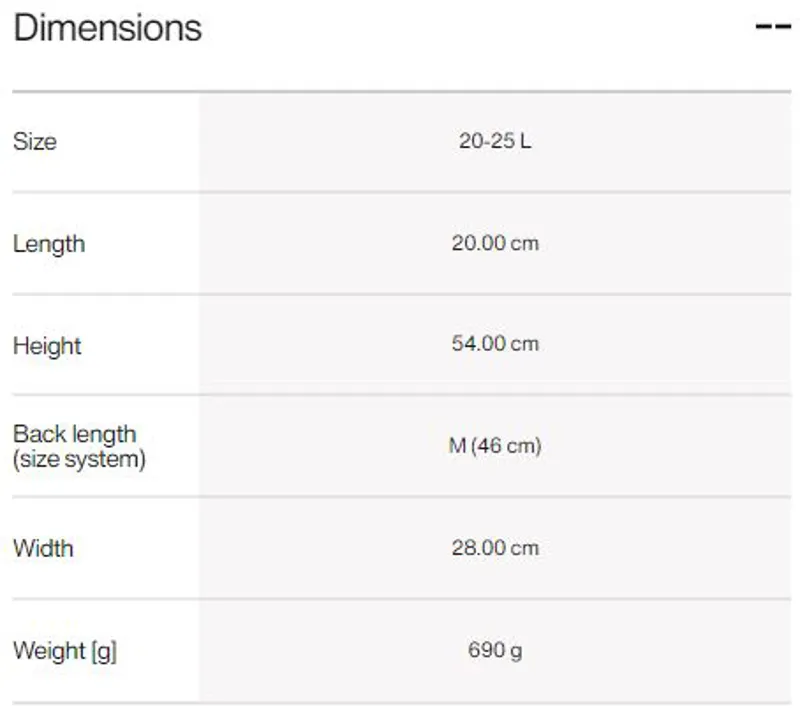Image resolution: width=800 pixels, height=710 pixels.
Task: Click the Back length label text
Action: (x=74, y=434)
